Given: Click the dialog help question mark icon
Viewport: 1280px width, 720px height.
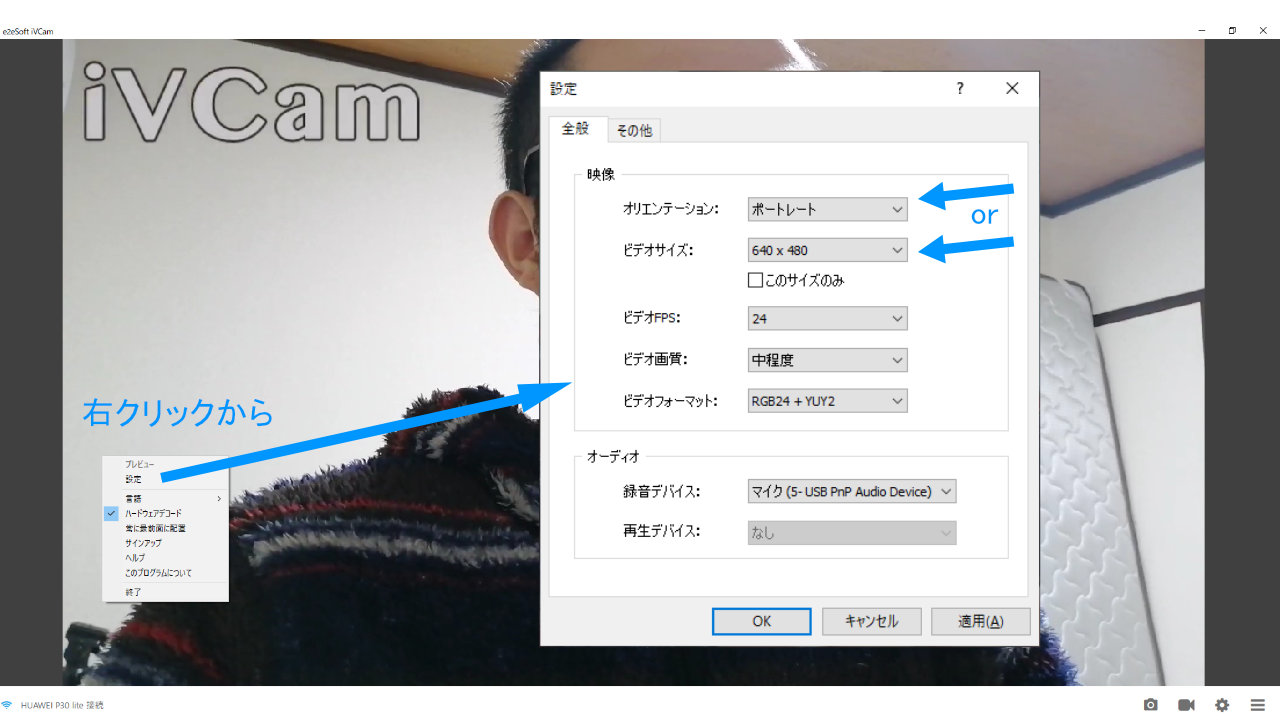Looking at the screenshot, I should 960,88.
